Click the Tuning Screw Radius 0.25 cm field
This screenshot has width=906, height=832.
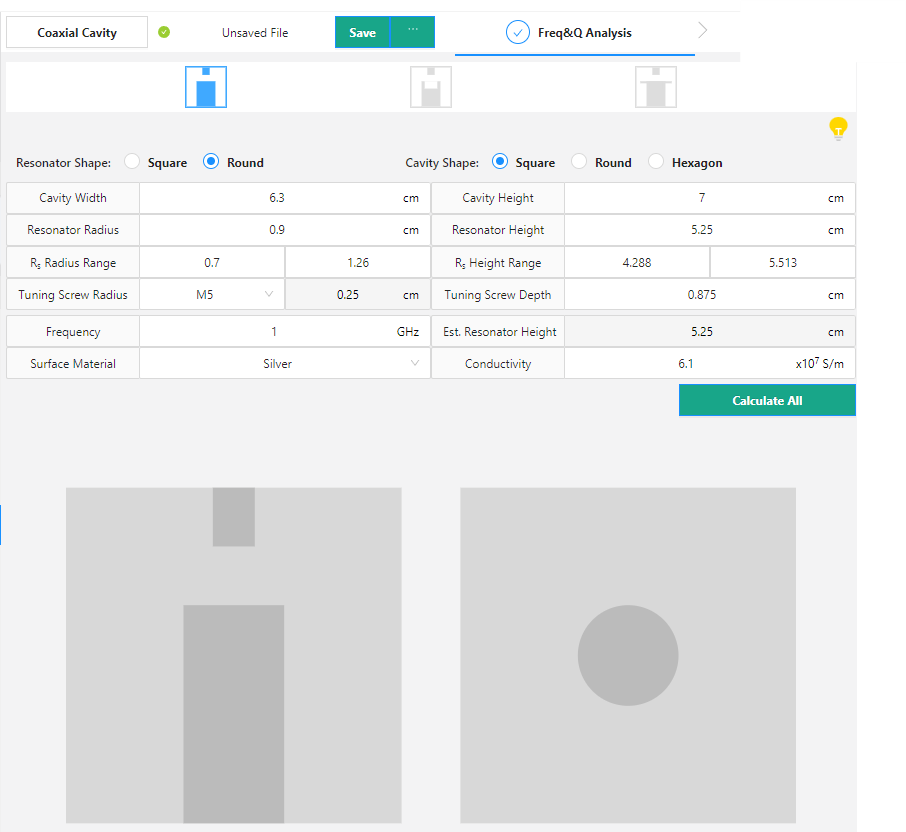[x=358, y=295]
